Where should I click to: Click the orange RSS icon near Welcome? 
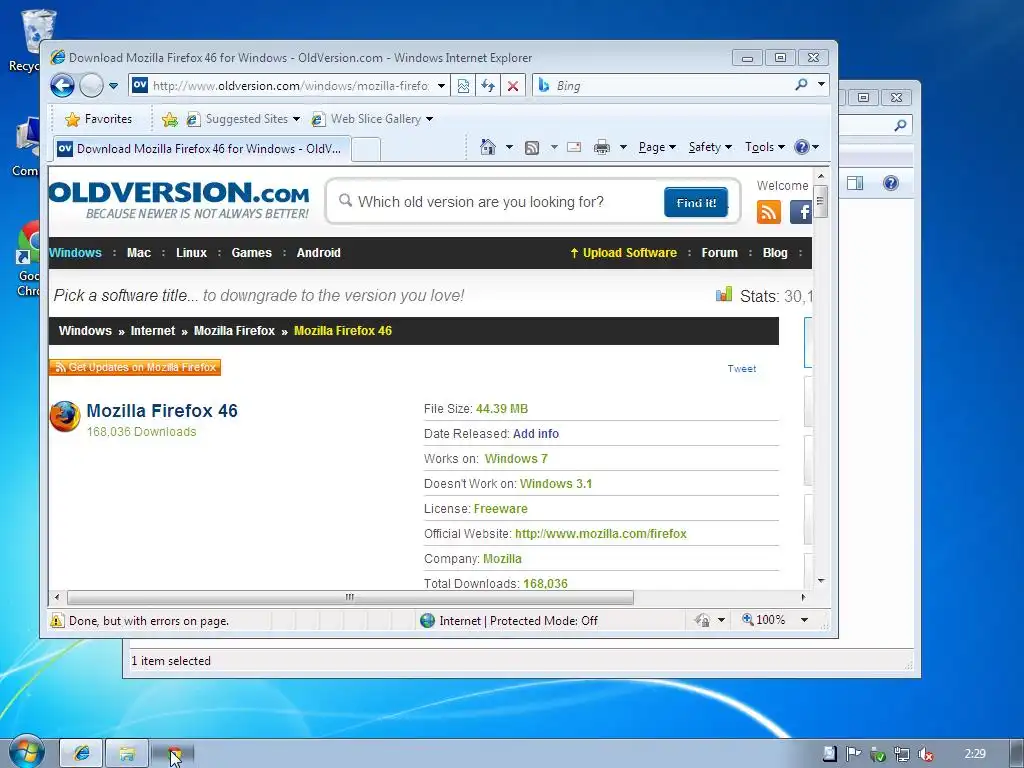[769, 212]
